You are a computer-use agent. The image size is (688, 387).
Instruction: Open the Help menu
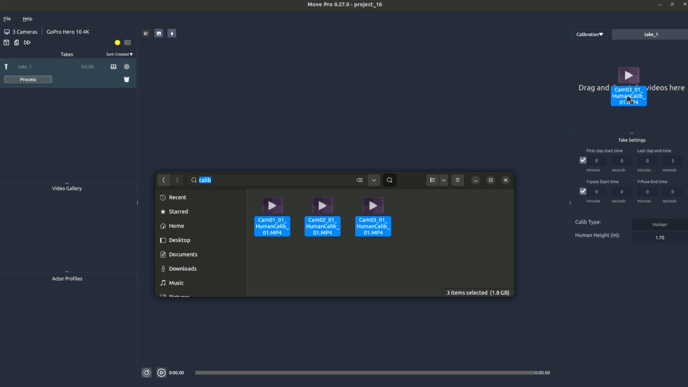point(27,19)
